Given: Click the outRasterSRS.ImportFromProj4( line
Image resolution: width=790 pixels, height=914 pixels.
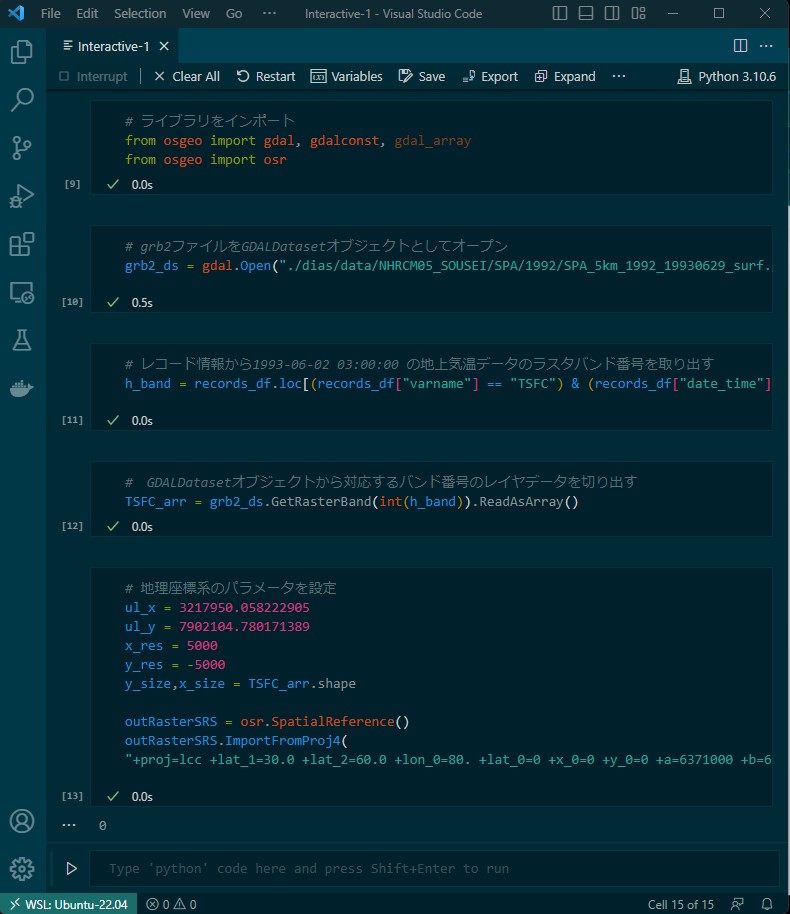Looking at the screenshot, I should click(236, 740).
